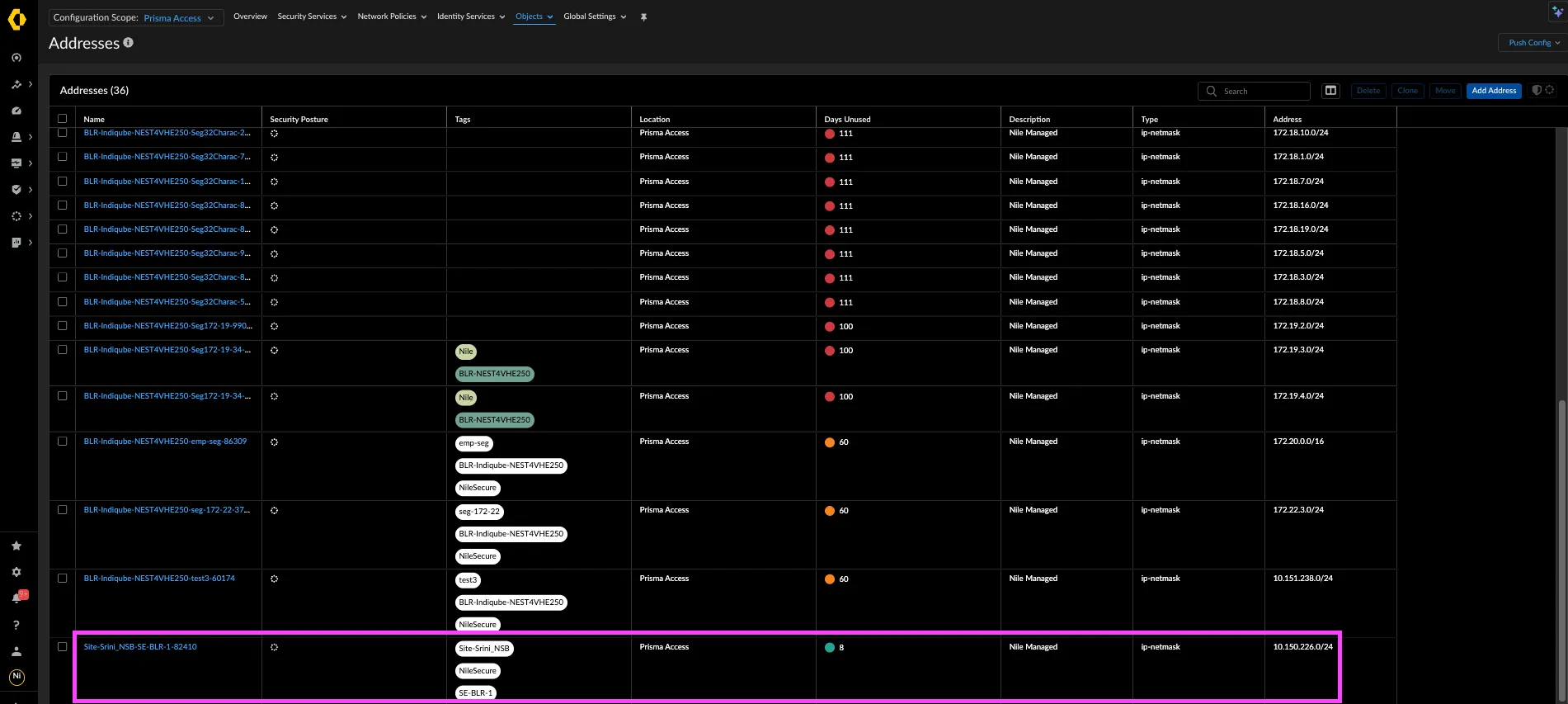Open the notifications bell with the red badge
Viewport: 1568px width, 704px height.
18,598
